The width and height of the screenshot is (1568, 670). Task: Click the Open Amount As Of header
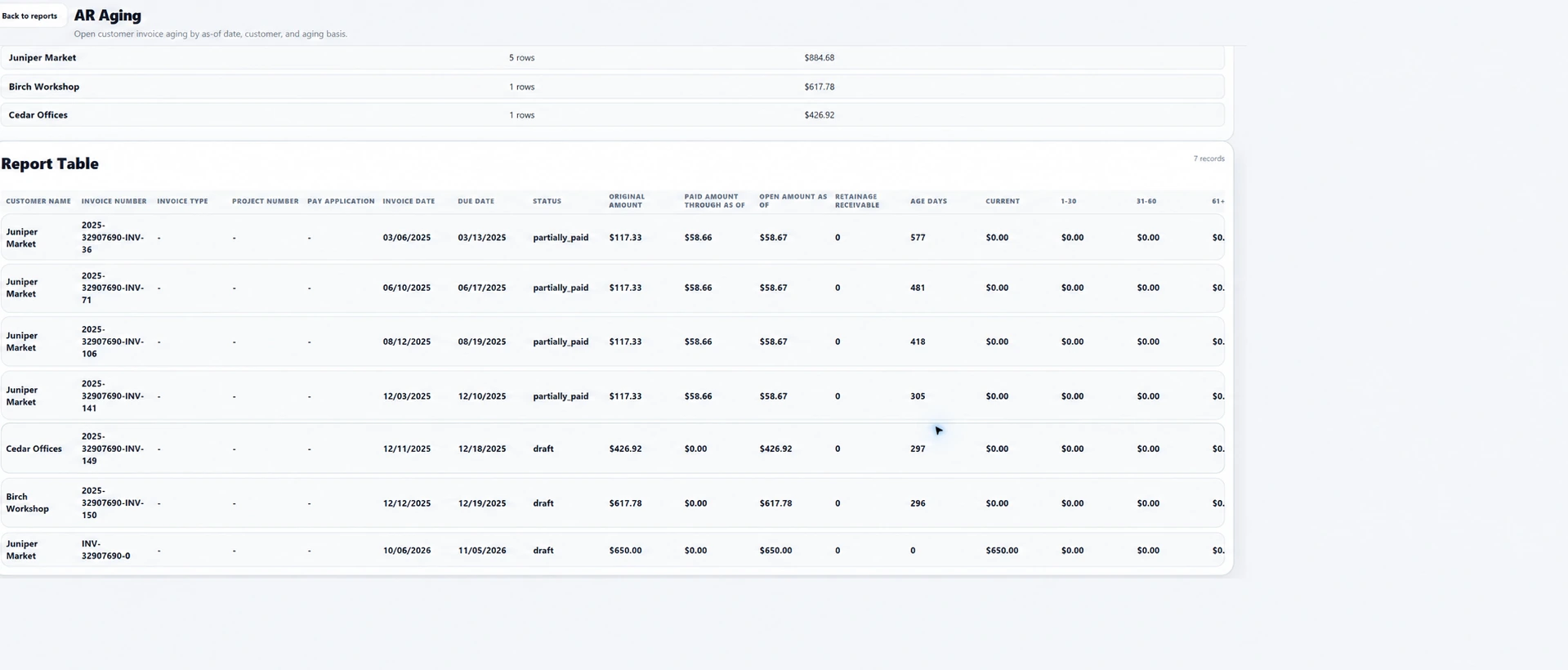793,201
